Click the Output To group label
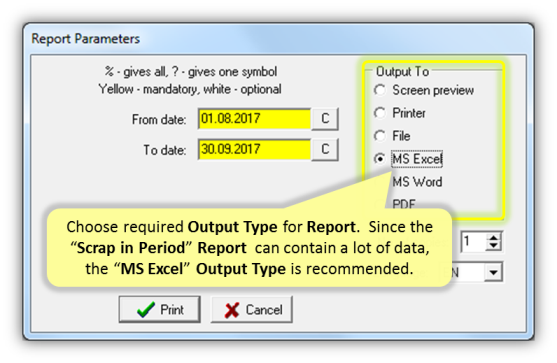Image resolution: width=557 pixels, height=363 pixels. pos(402,71)
